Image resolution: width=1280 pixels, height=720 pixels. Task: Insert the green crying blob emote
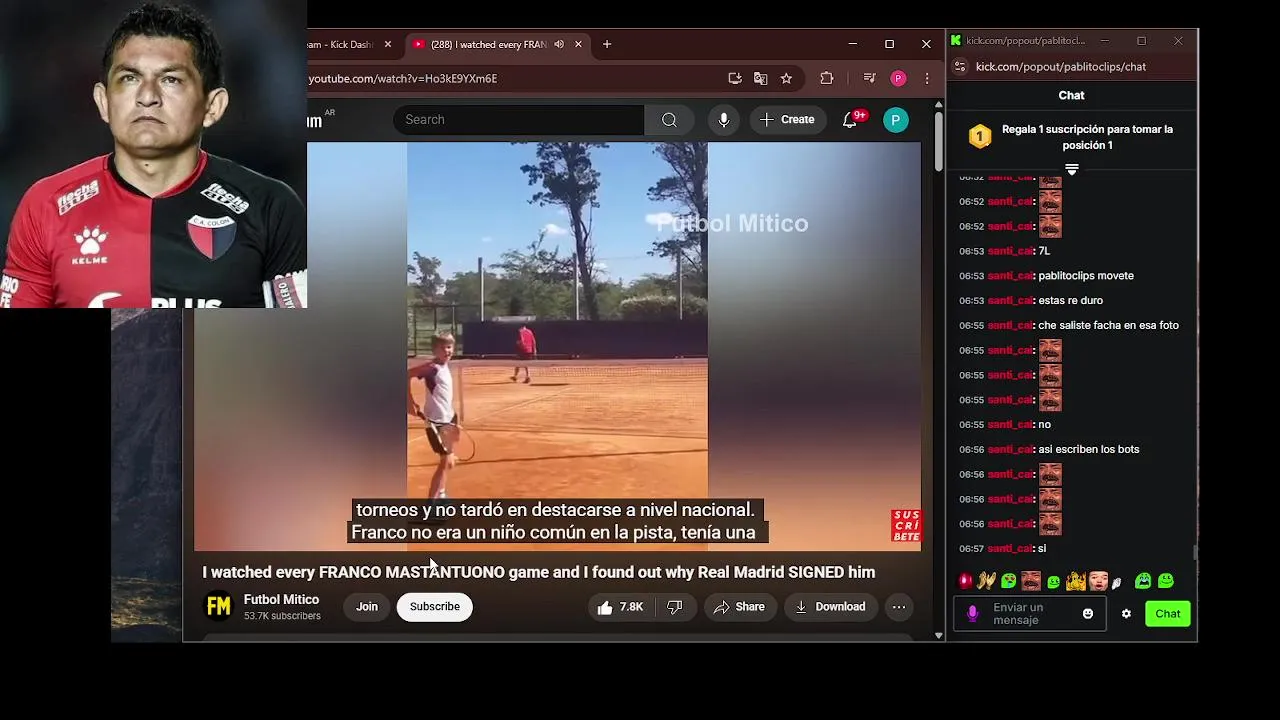(1143, 581)
